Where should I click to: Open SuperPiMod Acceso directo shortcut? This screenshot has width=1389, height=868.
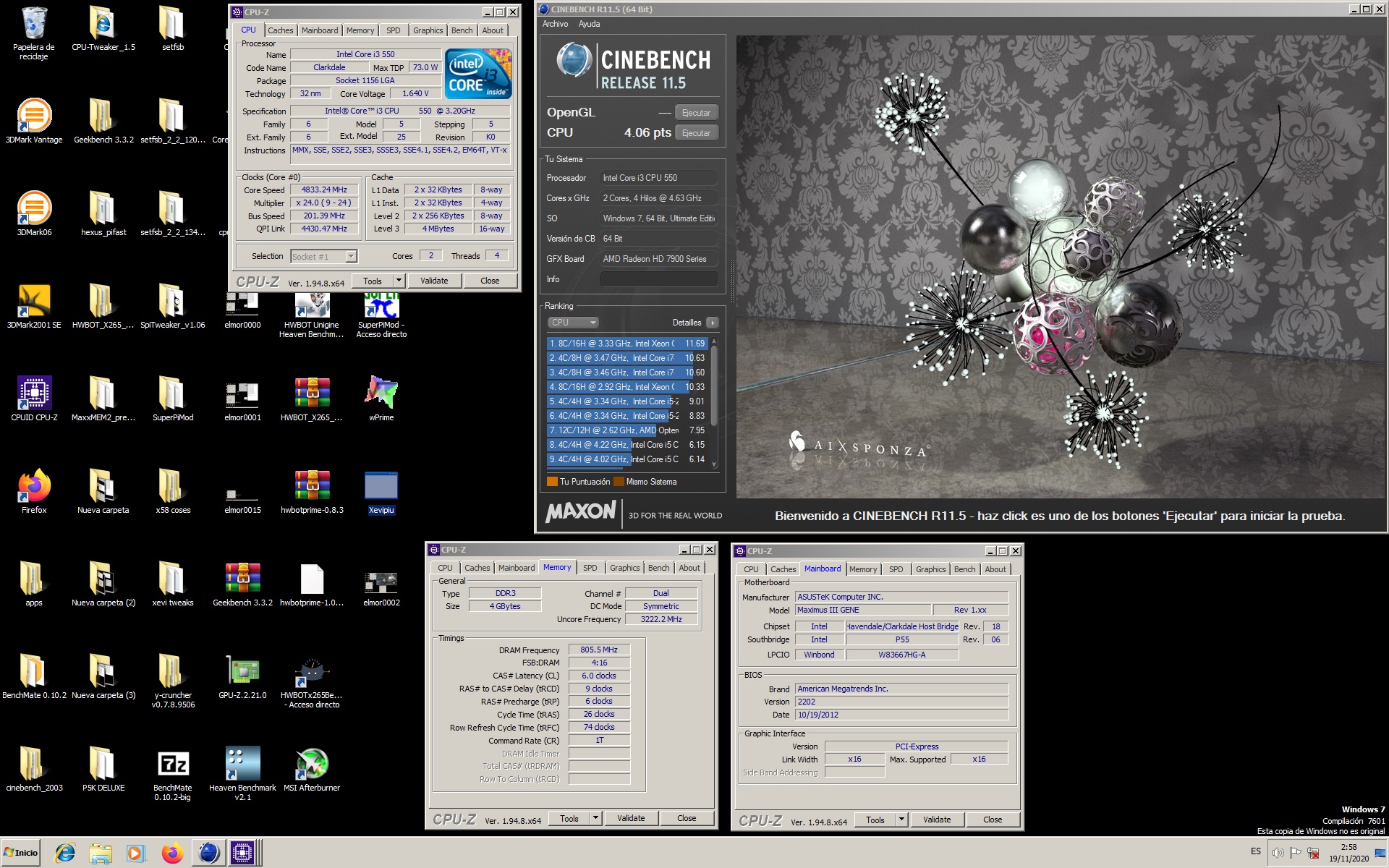381,315
